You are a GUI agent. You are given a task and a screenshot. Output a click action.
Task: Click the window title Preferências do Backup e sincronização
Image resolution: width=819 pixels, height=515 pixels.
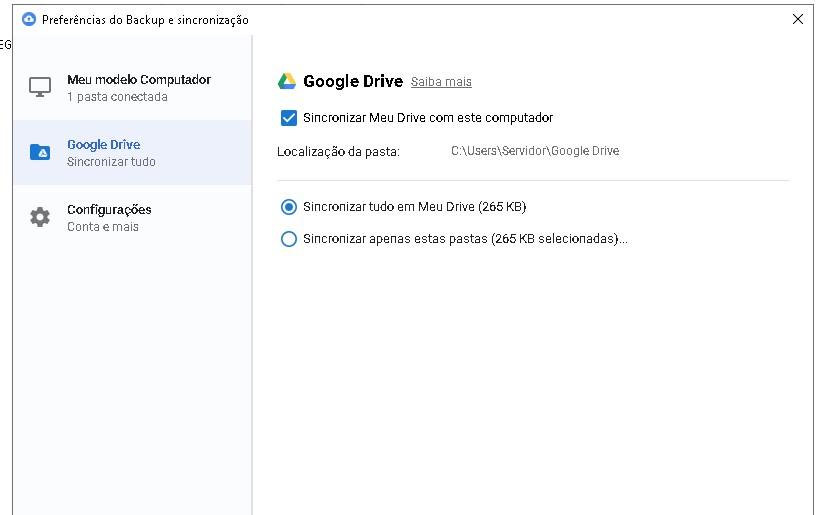click(145, 20)
